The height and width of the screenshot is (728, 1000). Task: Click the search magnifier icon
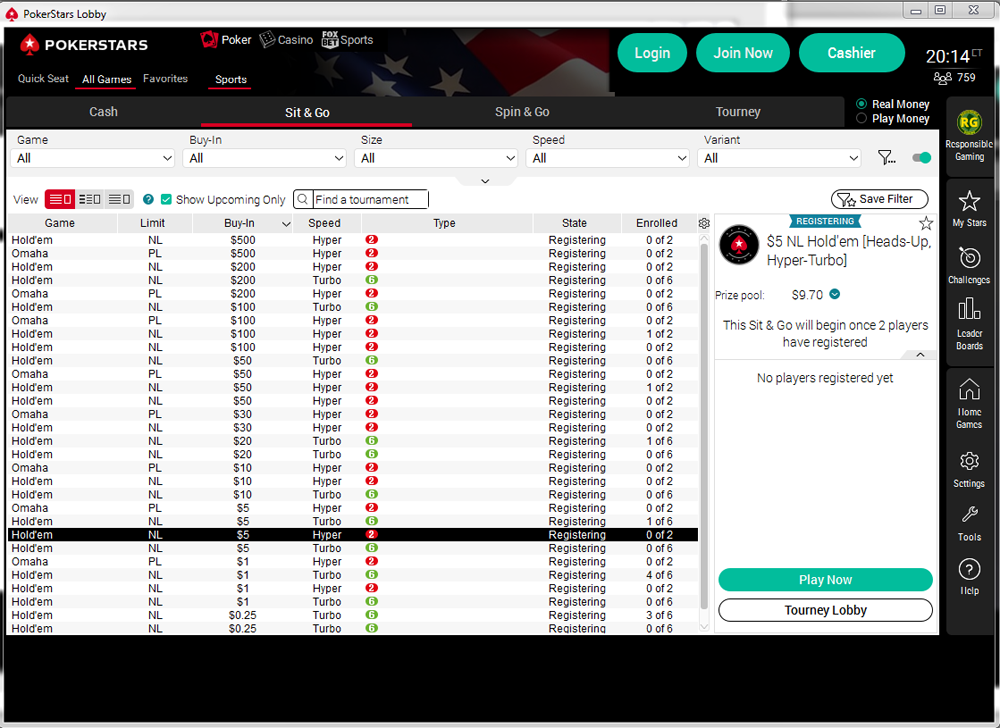pos(303,200)
